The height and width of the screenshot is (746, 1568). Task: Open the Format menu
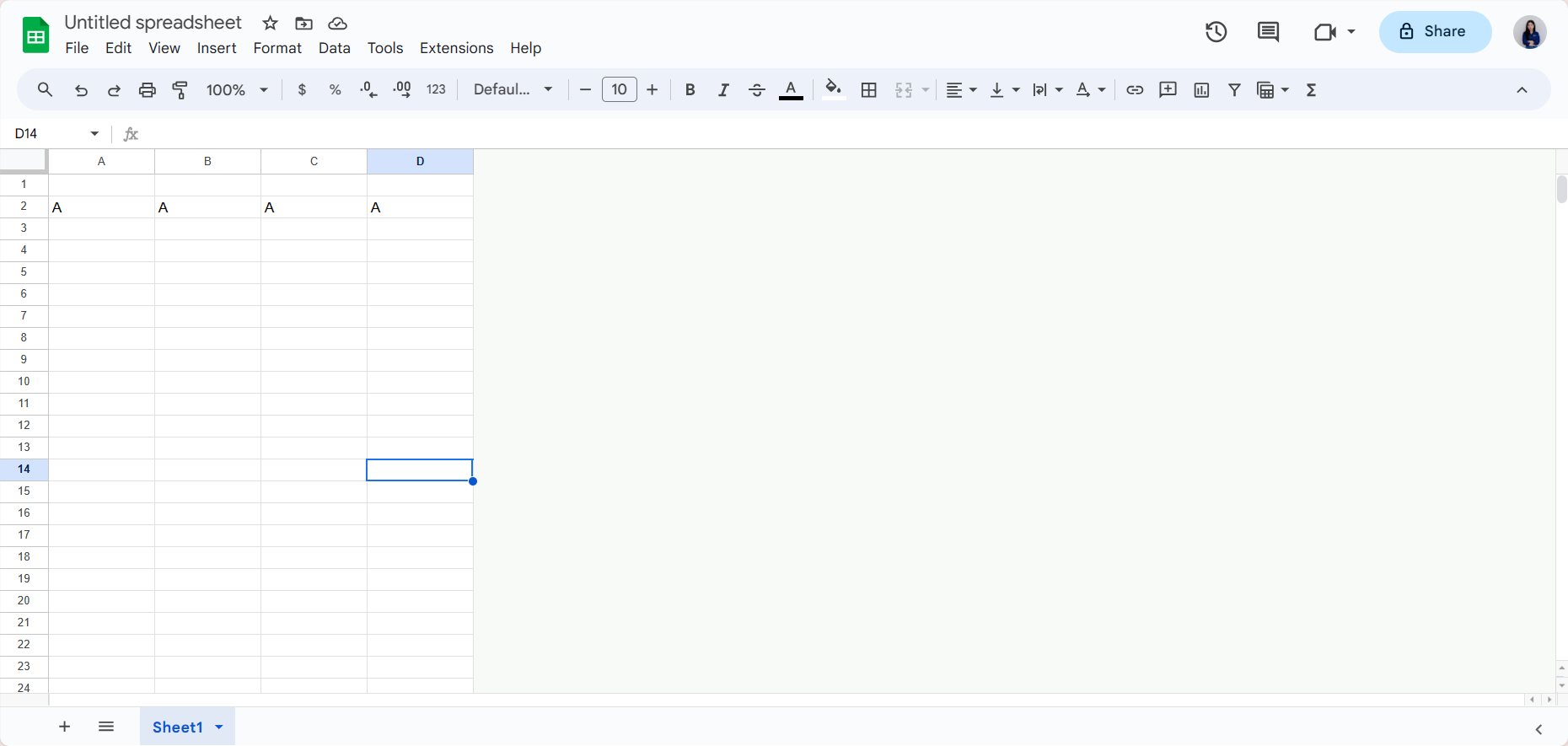point(277,48)
